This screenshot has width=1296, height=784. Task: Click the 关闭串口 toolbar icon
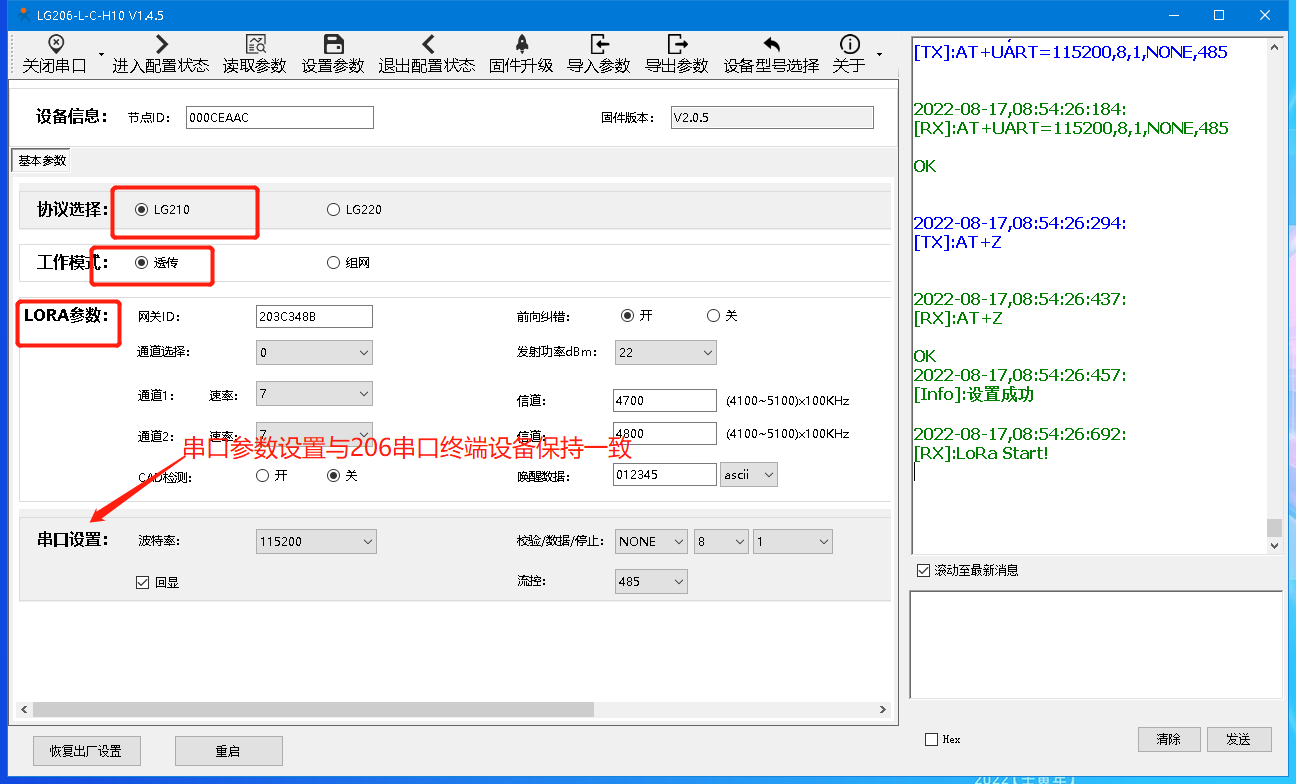pos(55,45)
